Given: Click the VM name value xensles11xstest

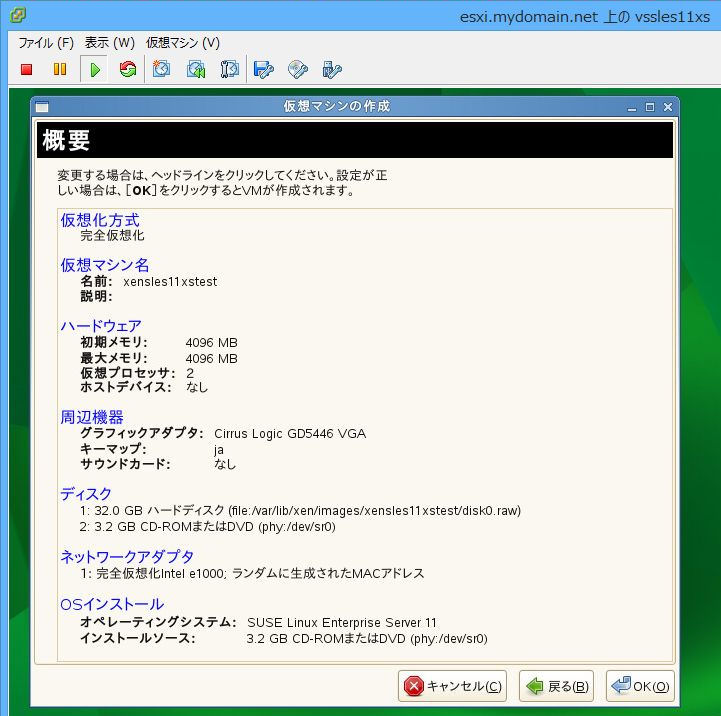Looking at the screenshot, I should pyautogui.click(x=170, y=281).
